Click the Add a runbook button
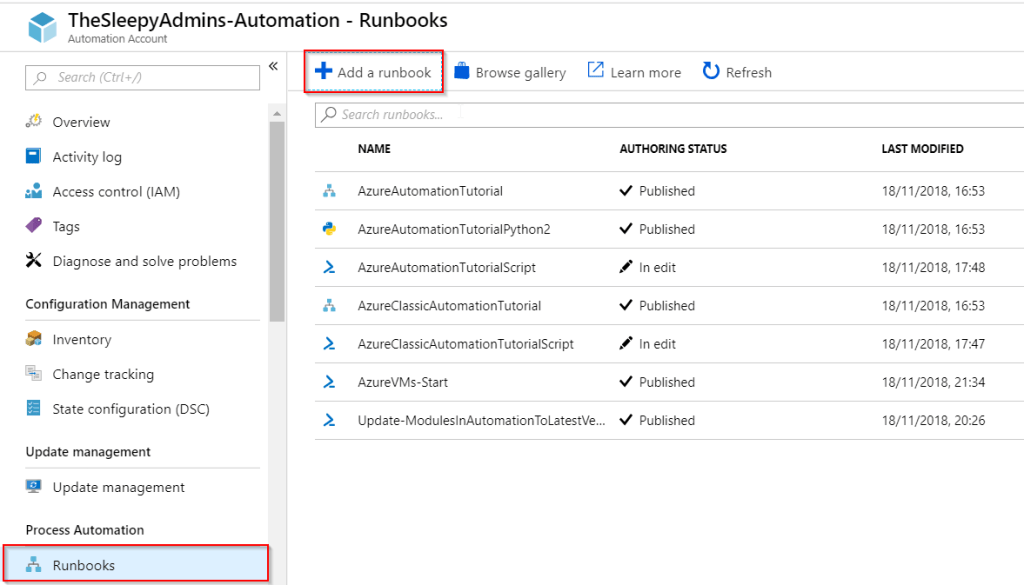The image size is (1024, 585). pos(374,72)
